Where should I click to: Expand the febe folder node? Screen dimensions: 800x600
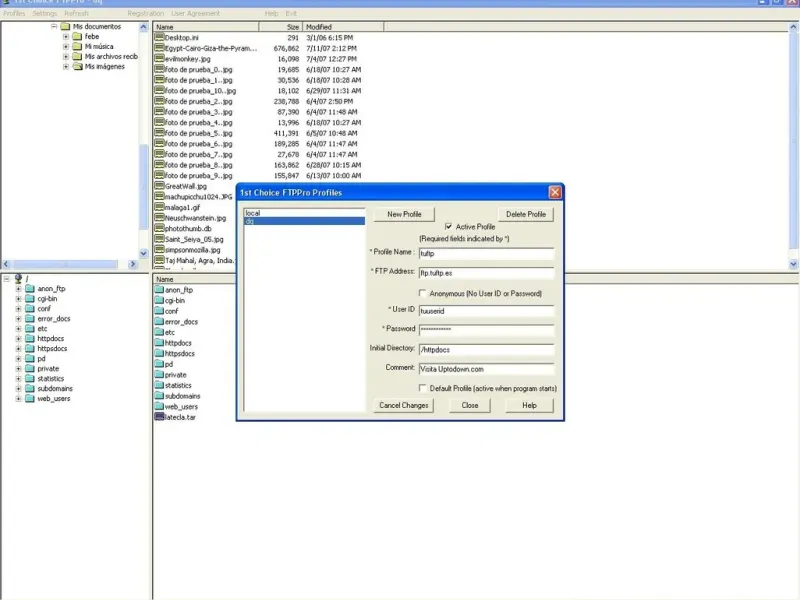(x=66, y=37)
